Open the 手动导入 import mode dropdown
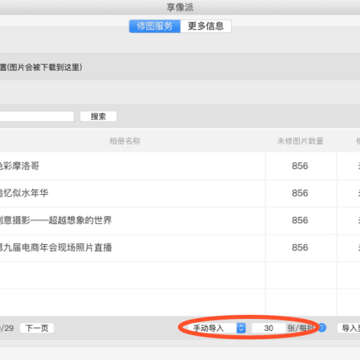The image size is (360, 360). tap(216, 328)
